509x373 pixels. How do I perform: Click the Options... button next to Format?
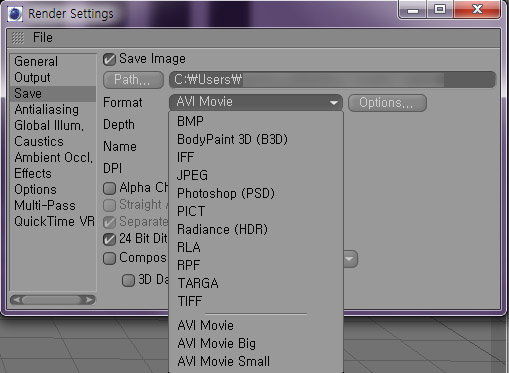click(387, 103)
